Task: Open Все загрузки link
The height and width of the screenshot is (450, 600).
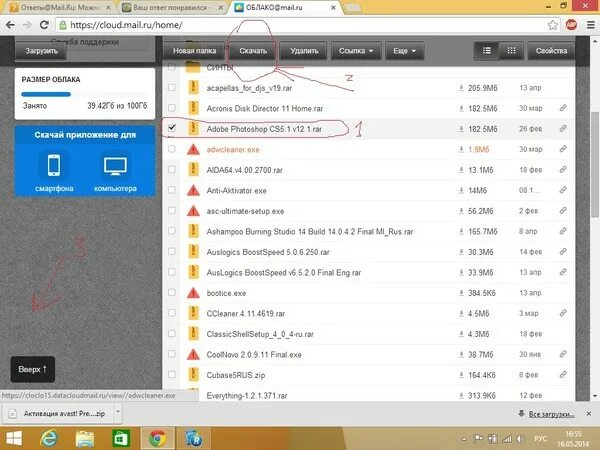Action: tap(551, 414)
